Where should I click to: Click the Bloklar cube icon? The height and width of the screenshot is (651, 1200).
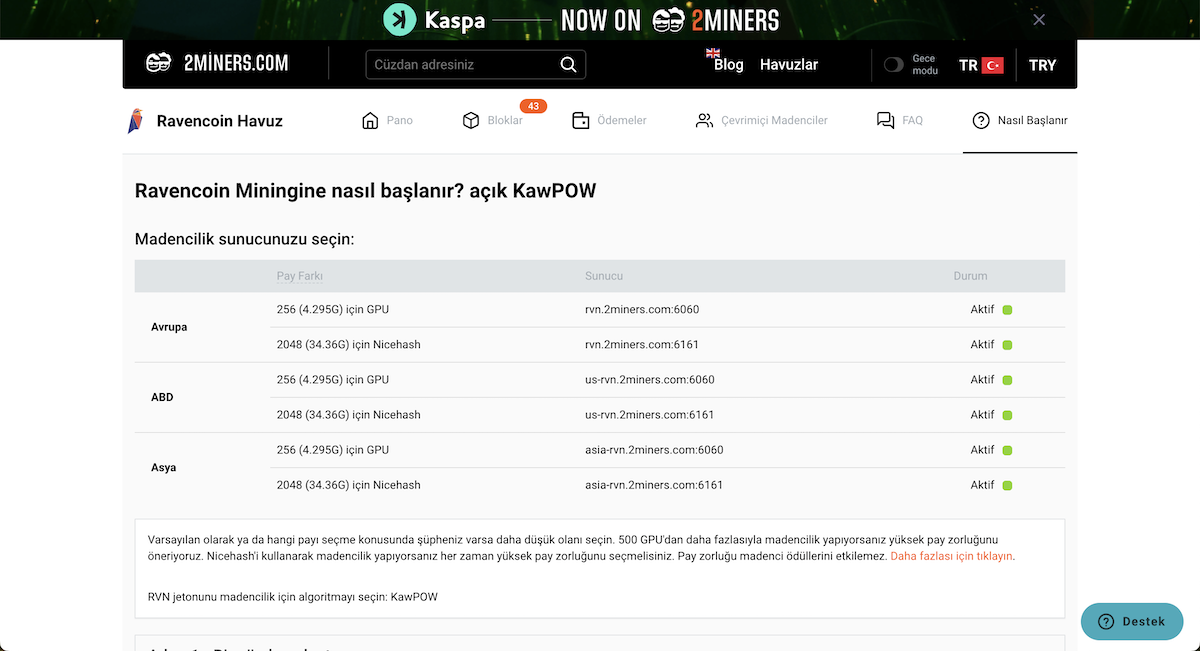click(470, 119)
